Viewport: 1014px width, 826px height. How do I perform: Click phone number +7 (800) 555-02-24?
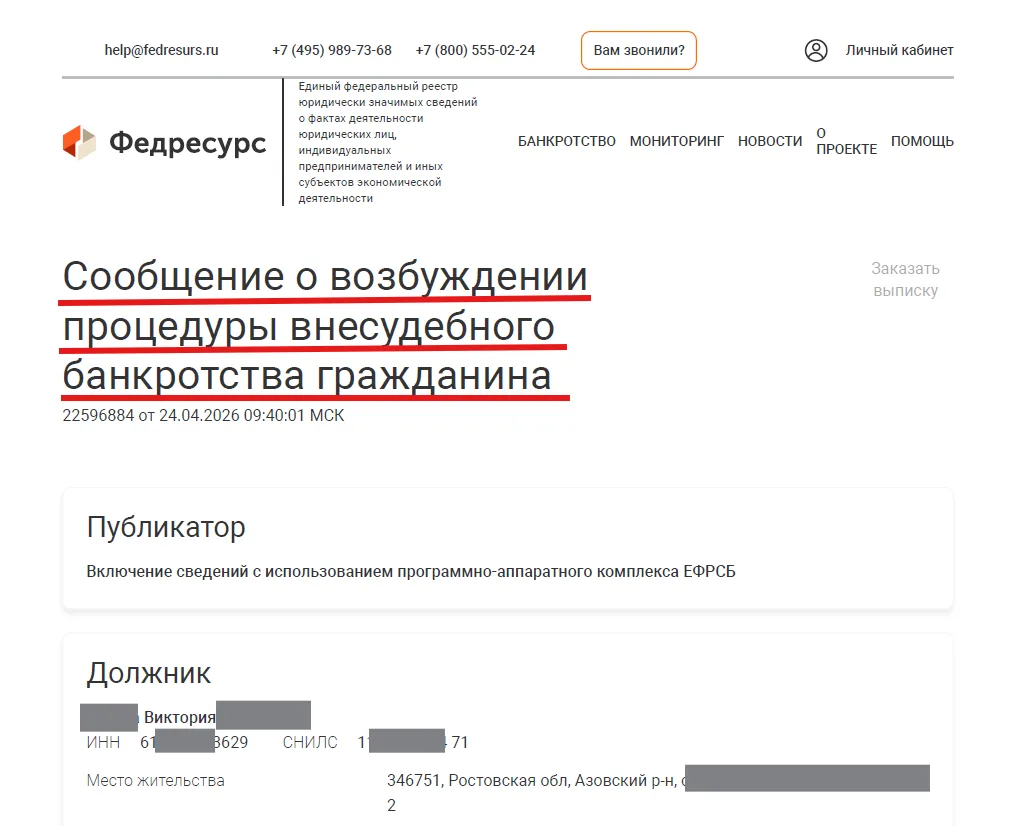pyautogui.click(x=475, y=50)
